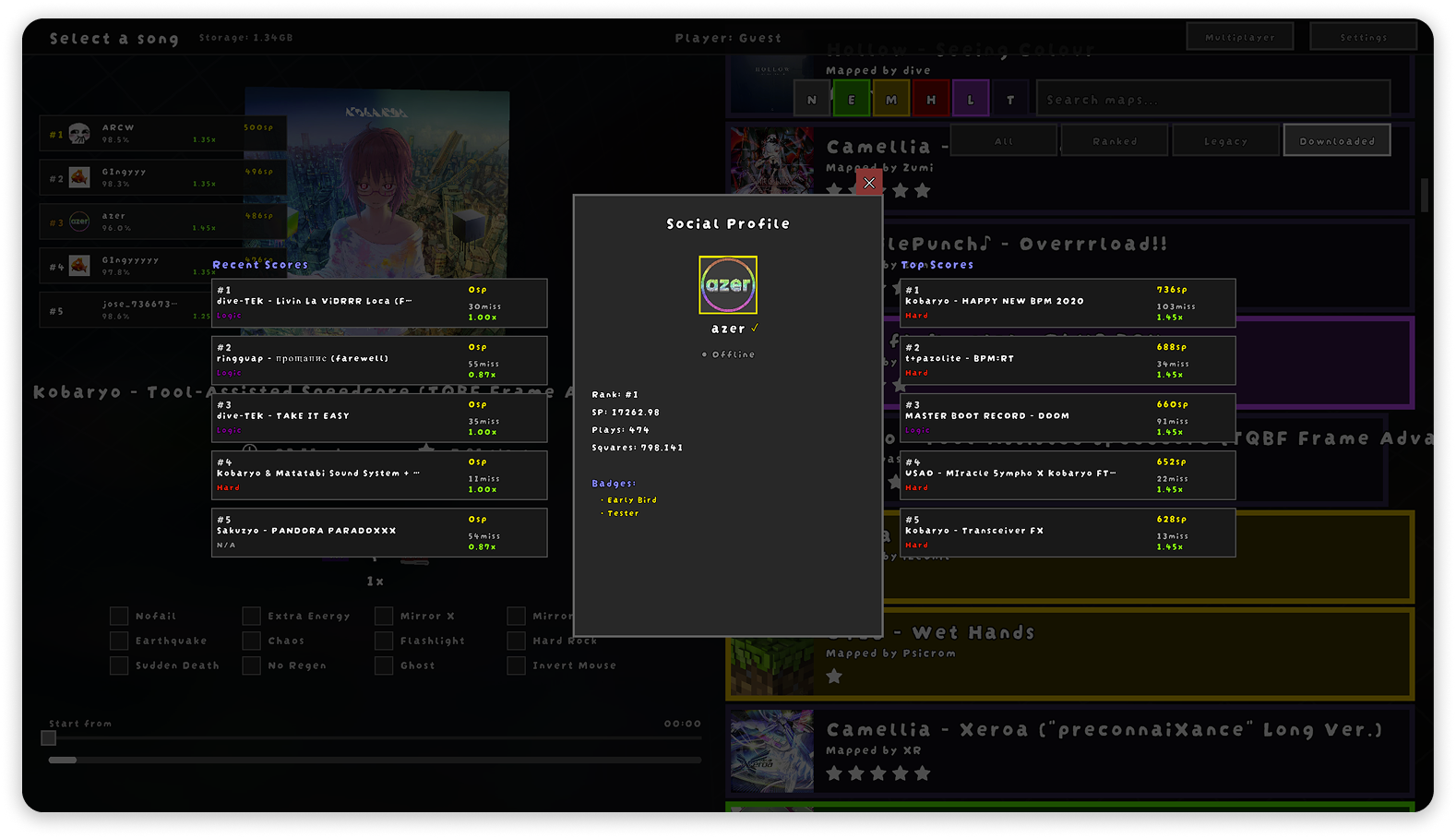Screen dimensions: 1456x839
Task: Click GIngyyy's avatar at leaderboard rank #2
Action: coord(79,177)
